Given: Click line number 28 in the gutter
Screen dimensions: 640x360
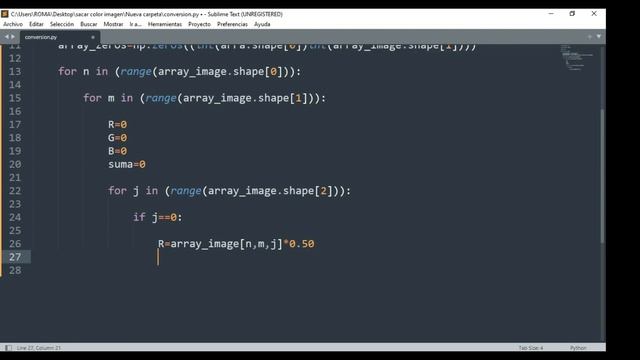Looking at the screenshot, I should click(15, 270).
